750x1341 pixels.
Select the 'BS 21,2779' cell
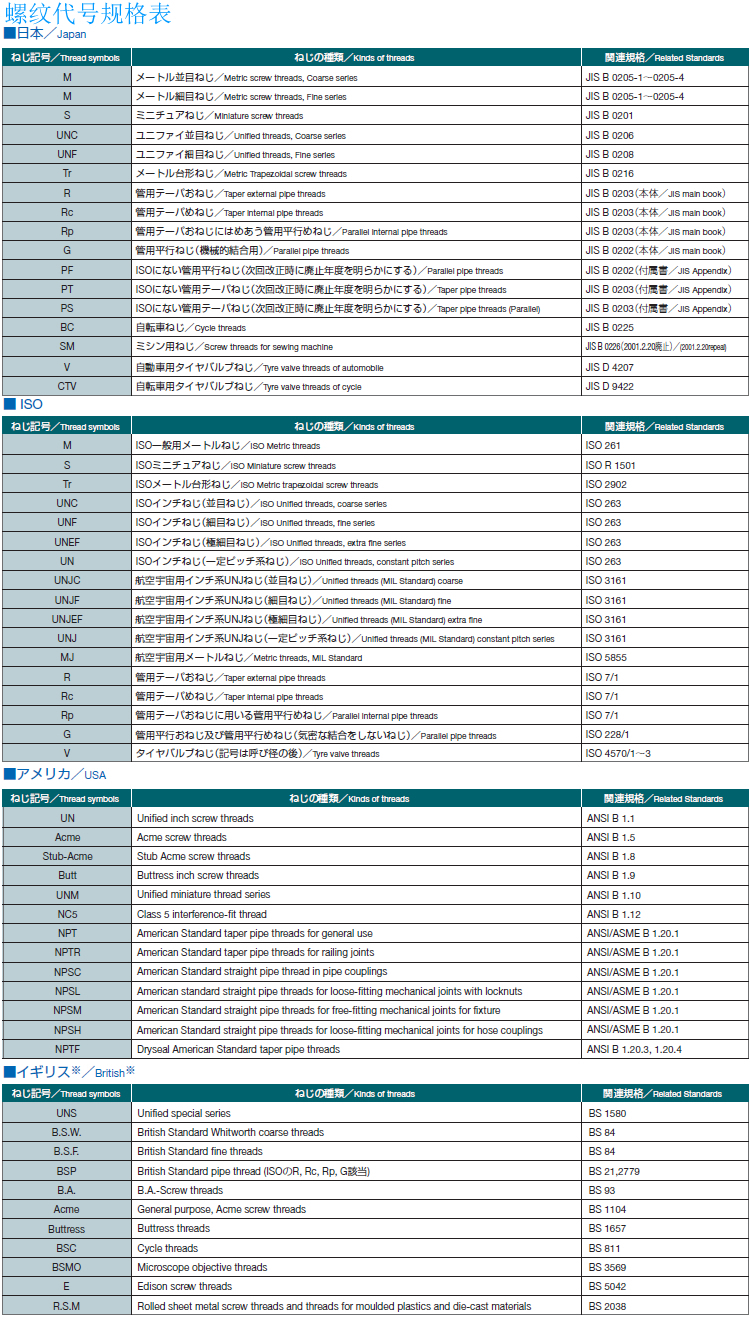click(x=665, y=1171)
